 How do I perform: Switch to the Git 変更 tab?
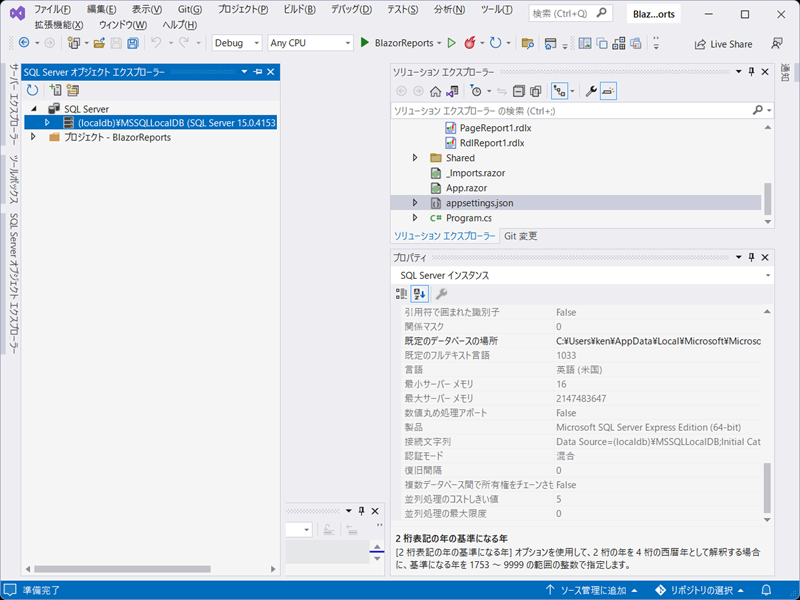click(x=520, y=236)
